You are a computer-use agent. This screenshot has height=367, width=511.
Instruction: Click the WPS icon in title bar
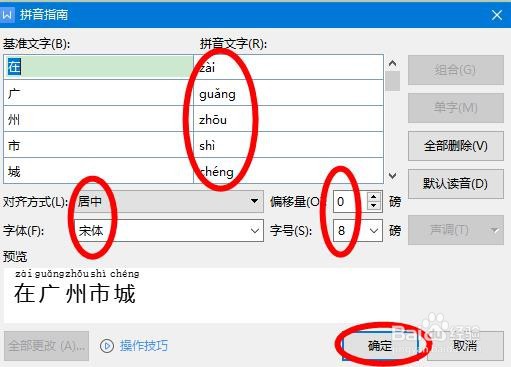(x=7, y=15)
